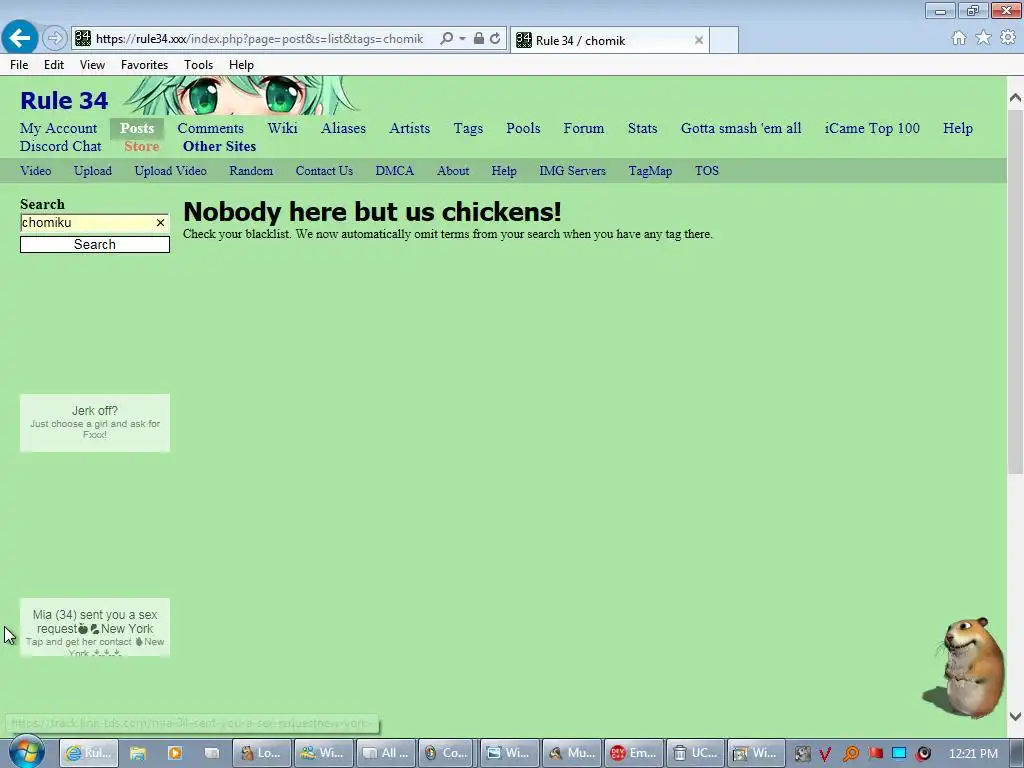This screenshot has width=1024, height=768.
Task: Go back using the browser back arrow
Action: click(x=20, y=37)
